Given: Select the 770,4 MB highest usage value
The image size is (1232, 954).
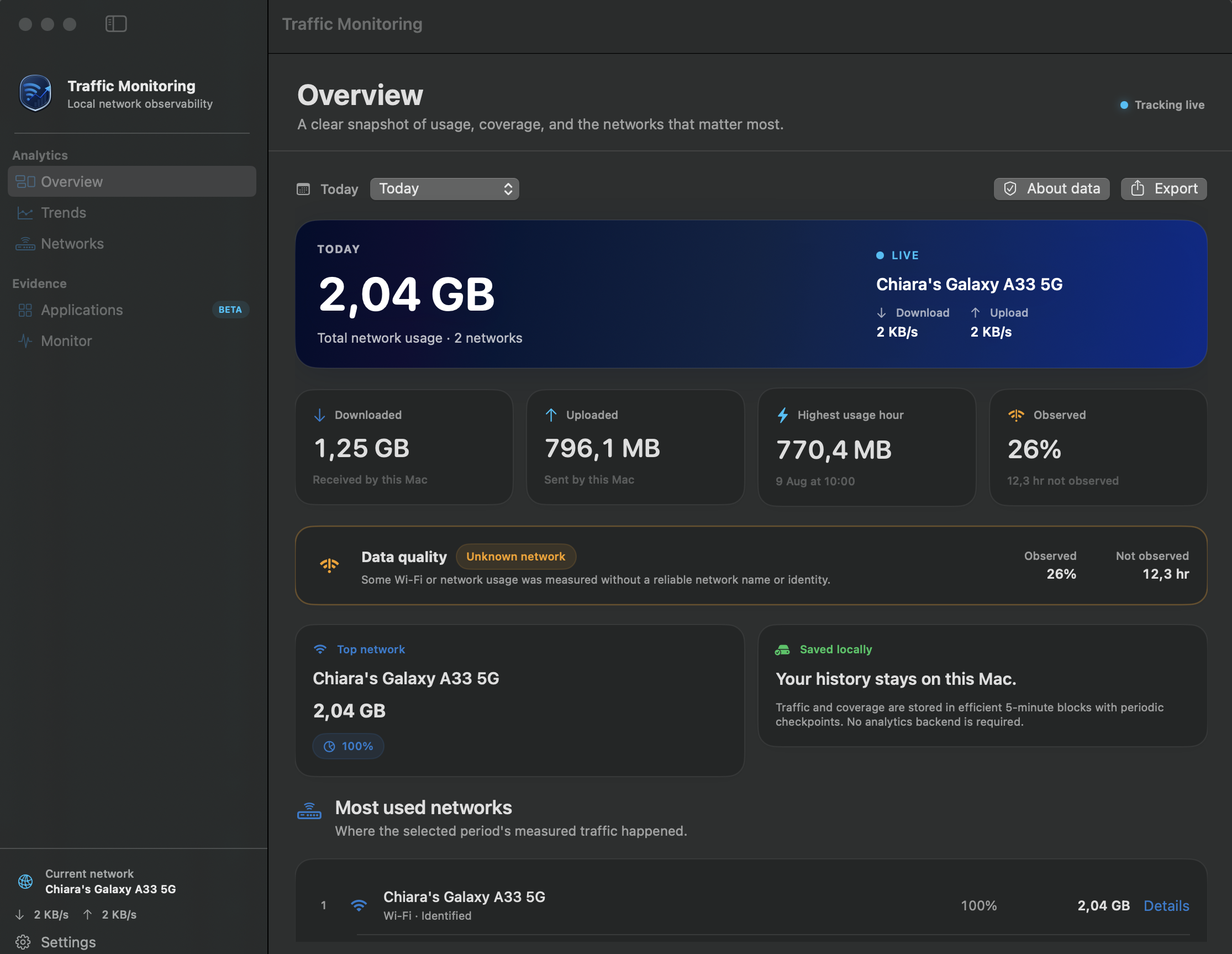Looking at the screenshot, I should point(834,450).
